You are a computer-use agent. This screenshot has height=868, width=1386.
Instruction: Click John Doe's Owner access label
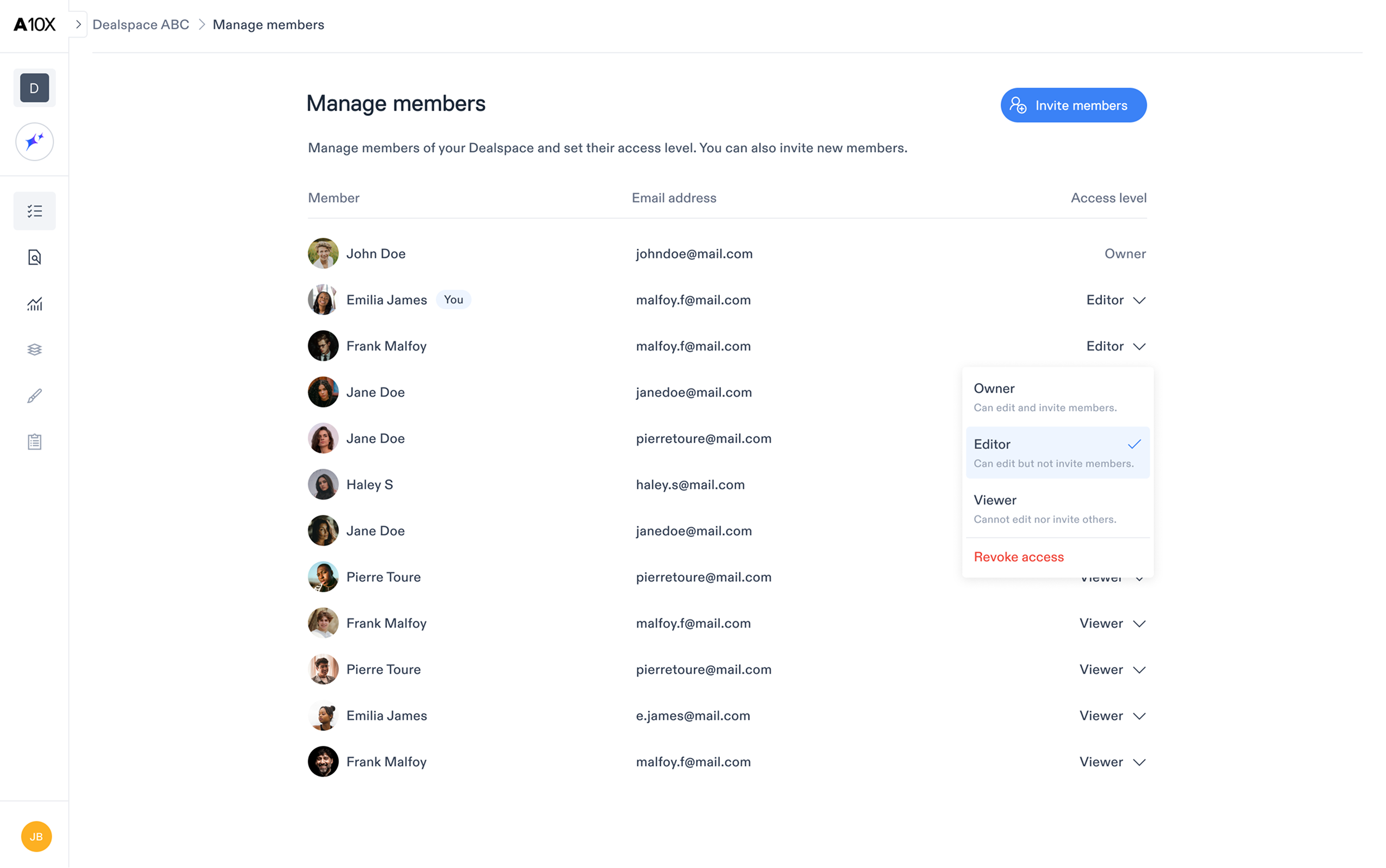point(1125,254)
